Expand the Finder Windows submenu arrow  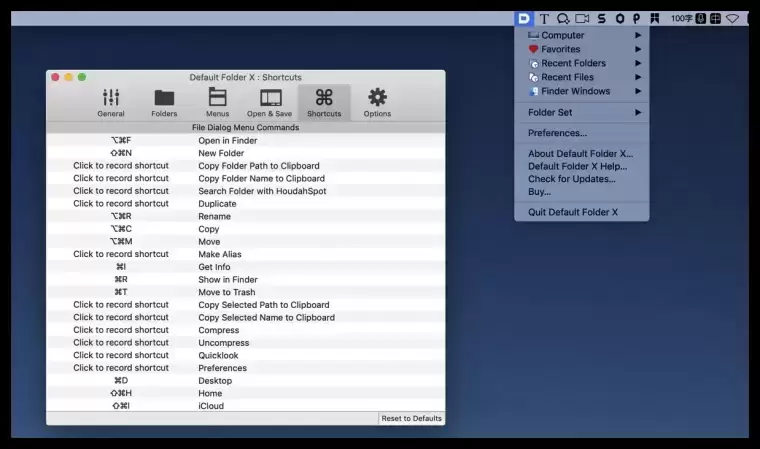click(638, 91)
